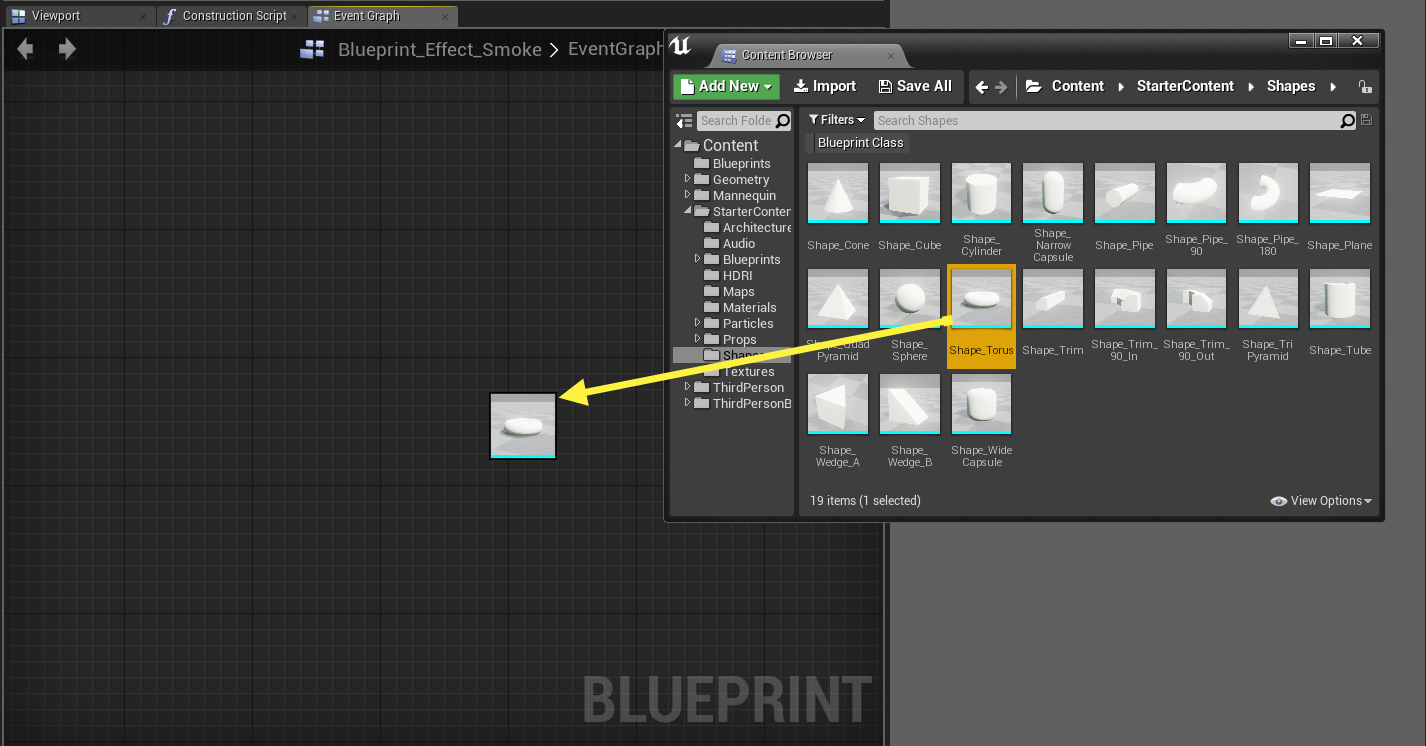The height and width of the screenshot is (746, 1426).
Task: Click the Import icon in the Content Browser
Action: 803,86
